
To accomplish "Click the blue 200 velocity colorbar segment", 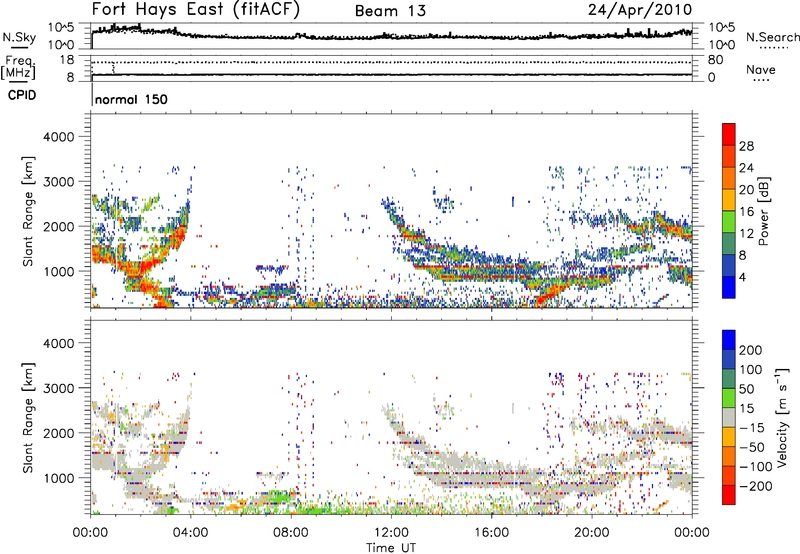I will (x=729, y=340).
